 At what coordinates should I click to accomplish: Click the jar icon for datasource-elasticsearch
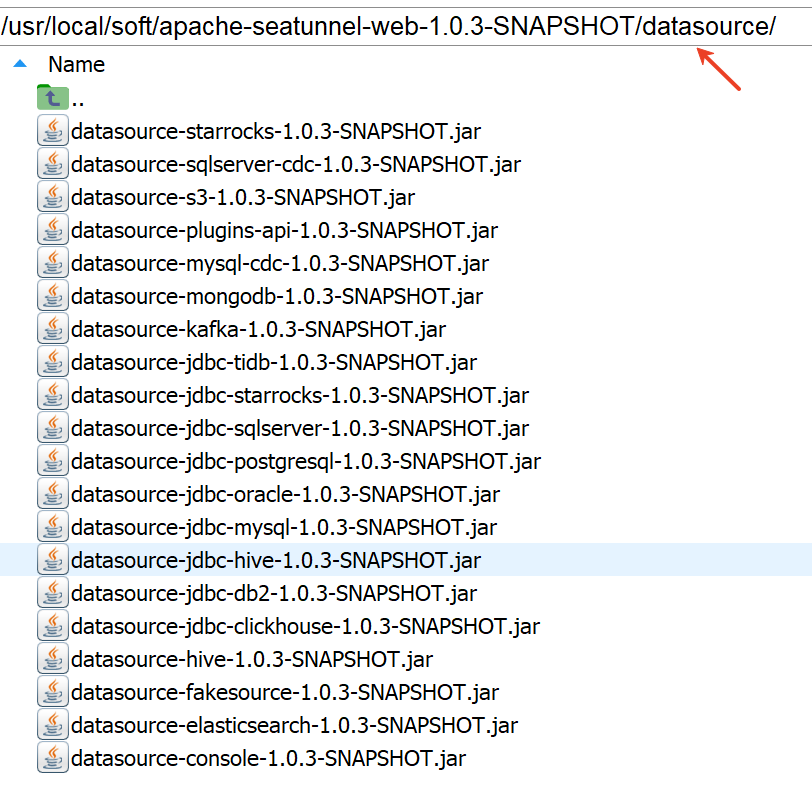53,725
